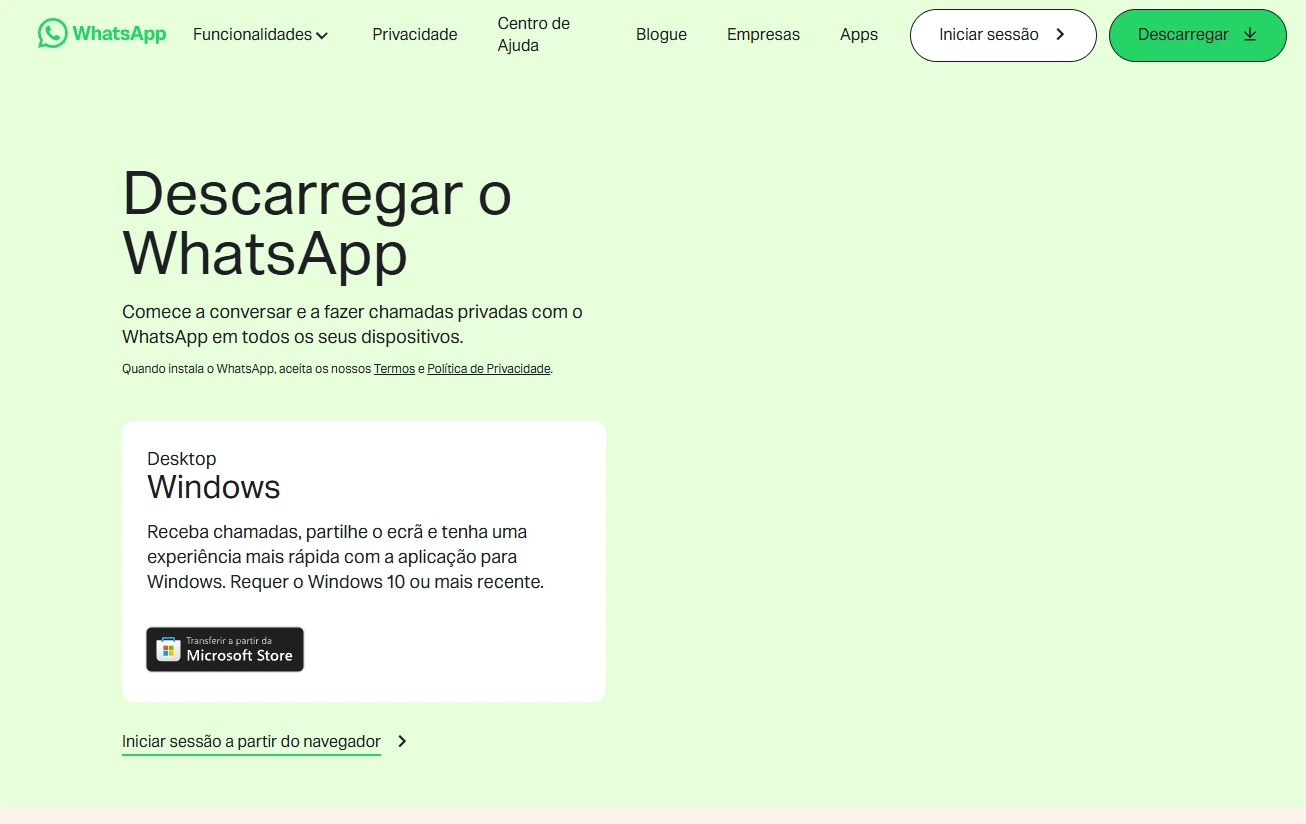1306x824 pixels.
Task: Download WhatsApp from the Microsoft Store badge
Action: pyautogui.click(x=224, y=649)
